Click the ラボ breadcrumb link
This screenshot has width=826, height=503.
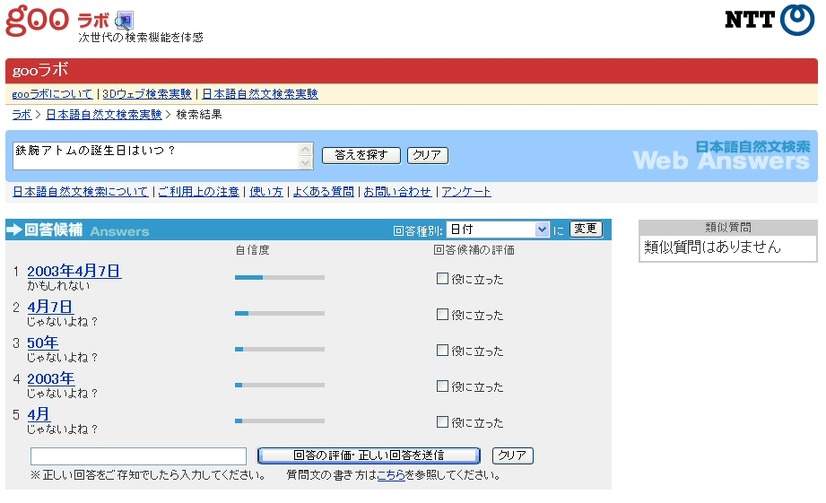(x=22, y=114)
